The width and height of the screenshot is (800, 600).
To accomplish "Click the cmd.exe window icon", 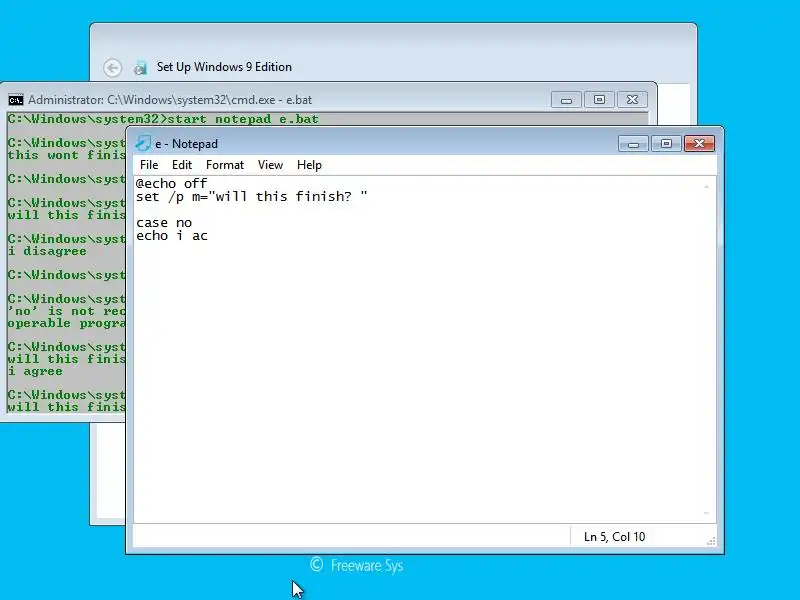I will (x=16, y=100).
